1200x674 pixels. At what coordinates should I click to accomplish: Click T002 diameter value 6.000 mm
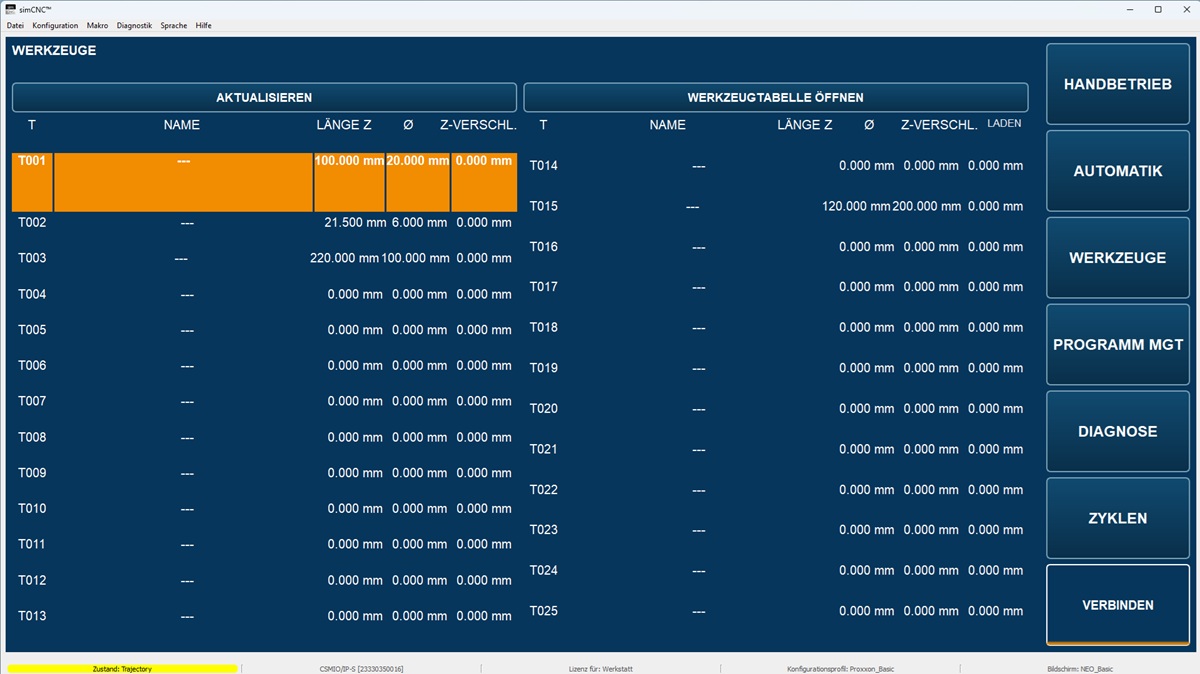click(420, 222)
